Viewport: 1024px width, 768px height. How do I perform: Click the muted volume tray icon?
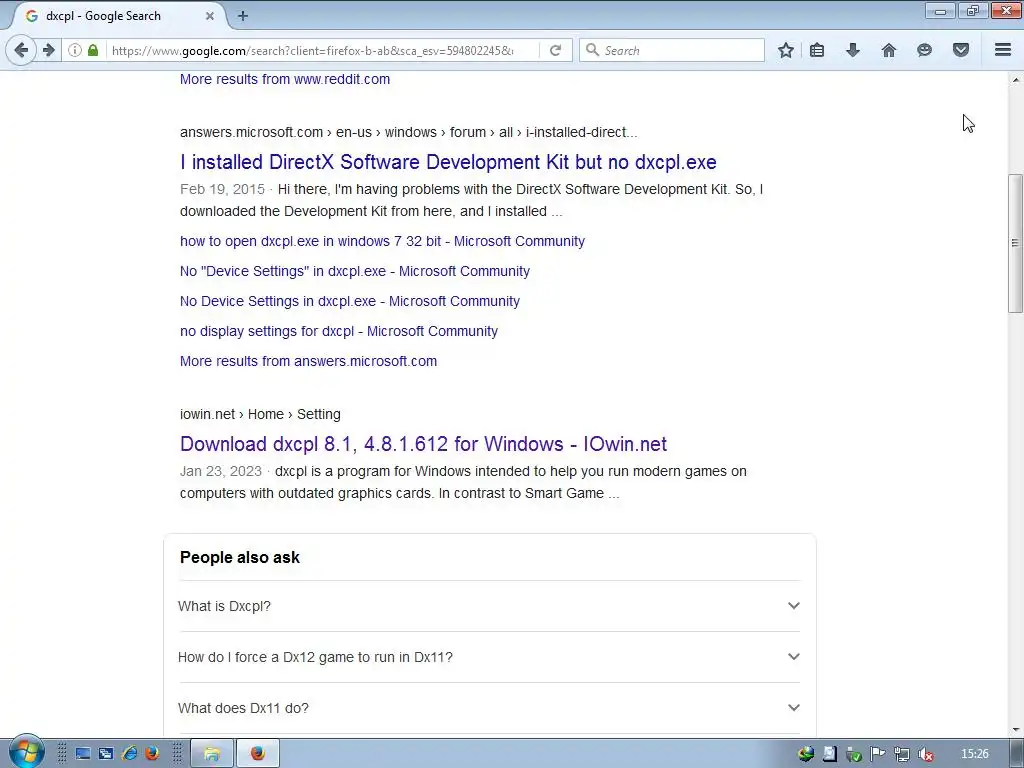point(925,754)
